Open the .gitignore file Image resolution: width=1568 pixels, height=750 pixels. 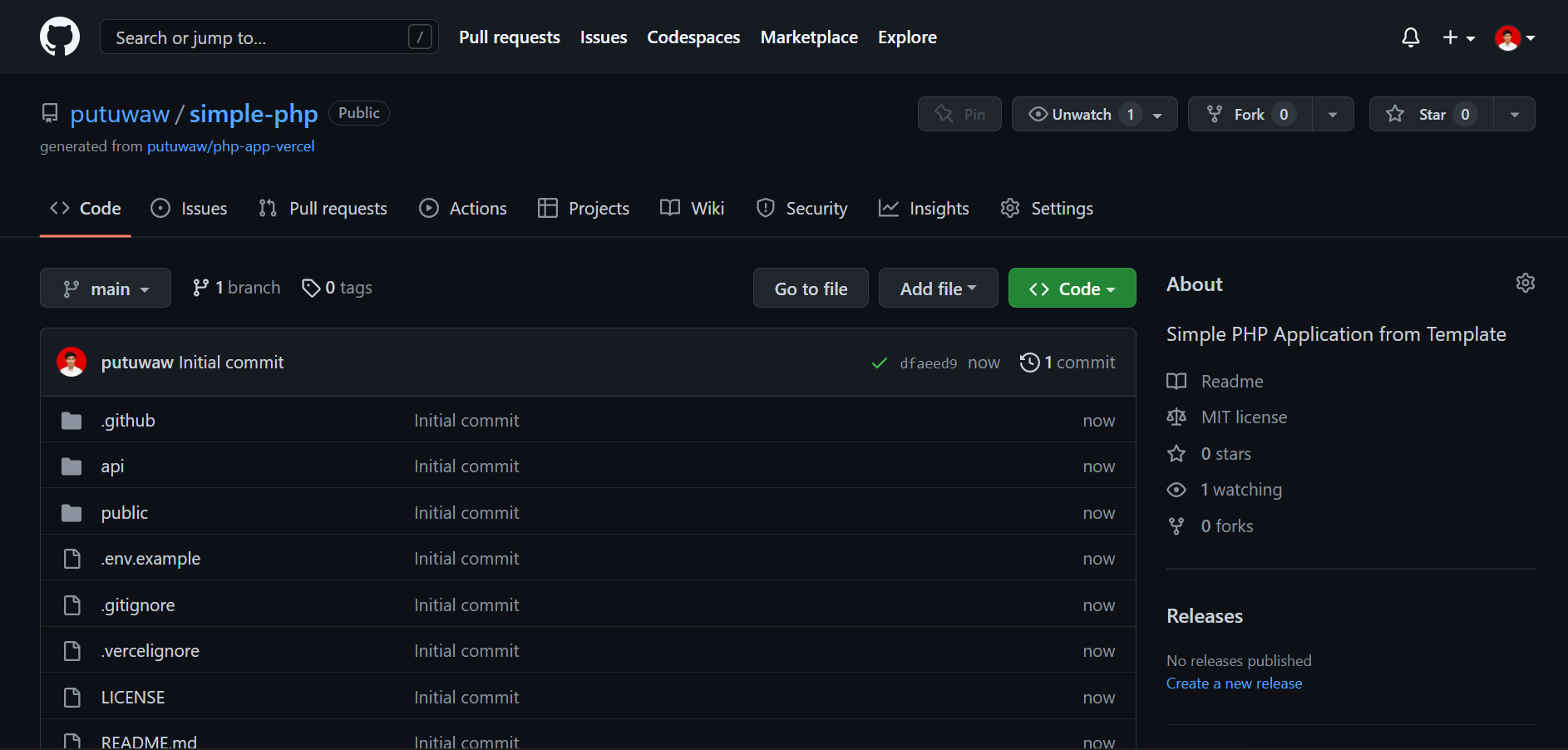(x=138, y=605)
